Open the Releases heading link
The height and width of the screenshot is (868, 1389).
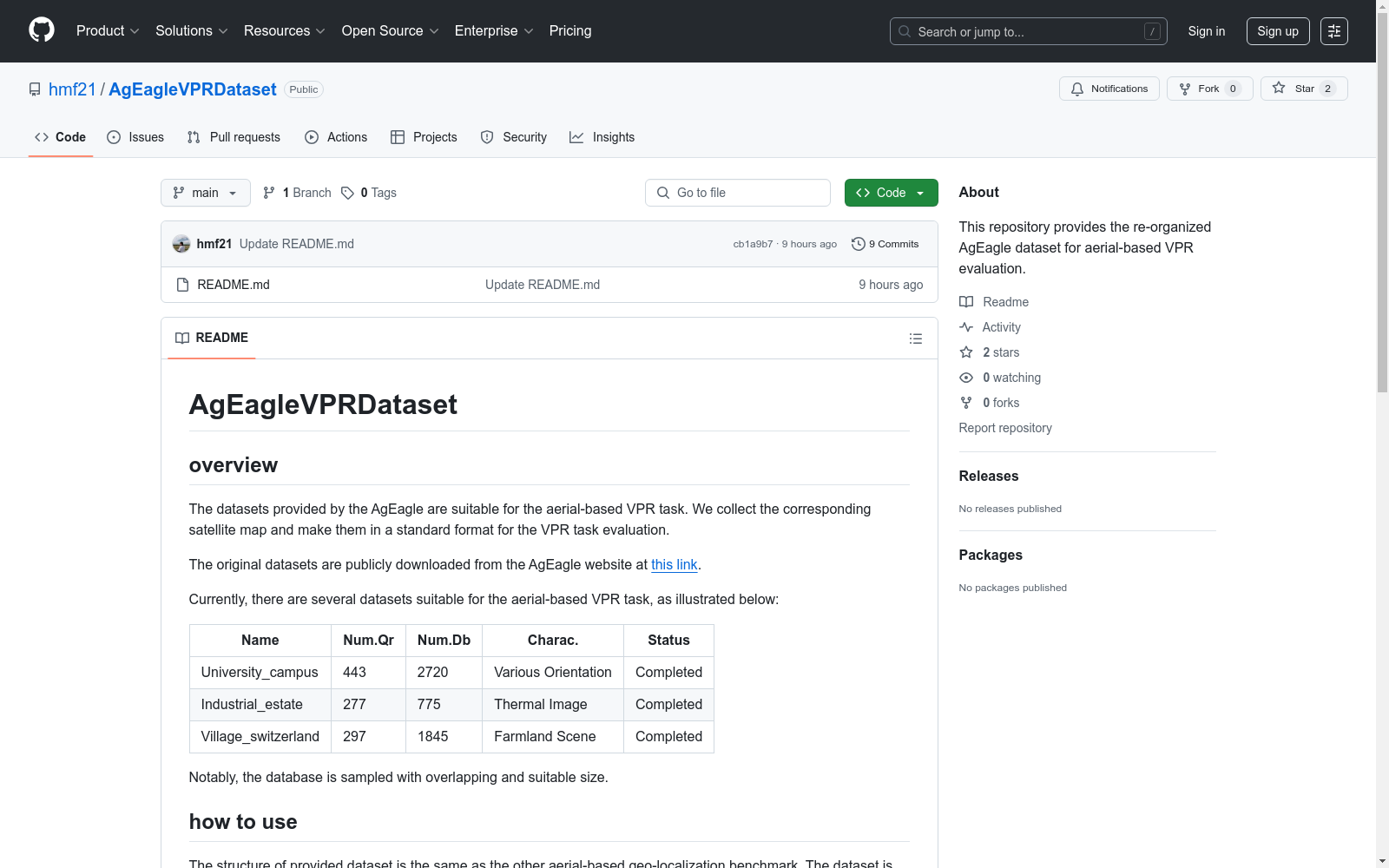(x=989, y=476)
